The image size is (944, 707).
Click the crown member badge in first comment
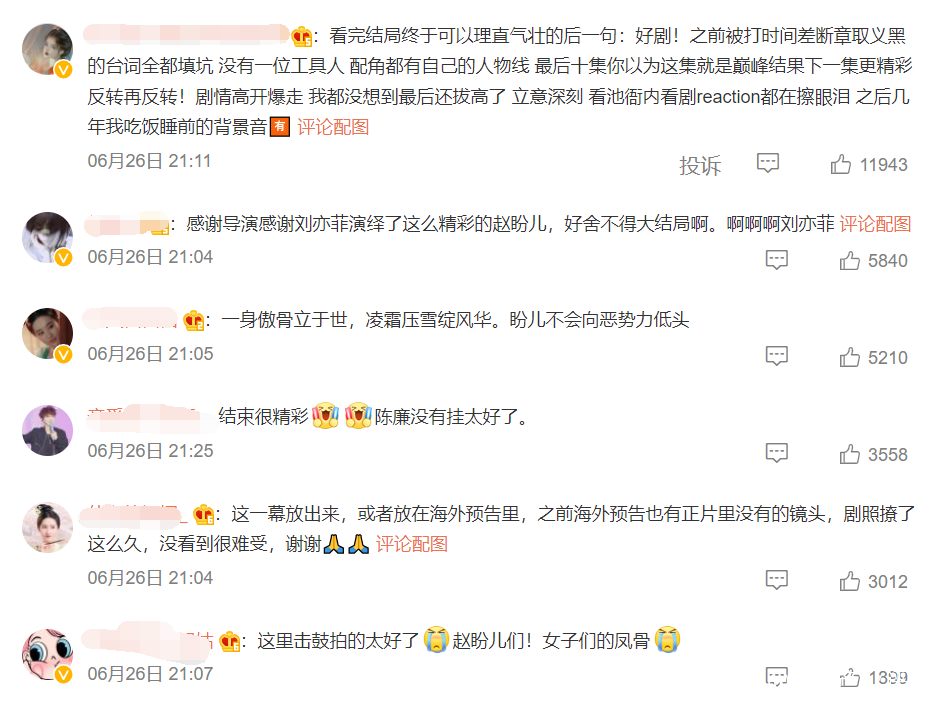click(x=302, y=37)
